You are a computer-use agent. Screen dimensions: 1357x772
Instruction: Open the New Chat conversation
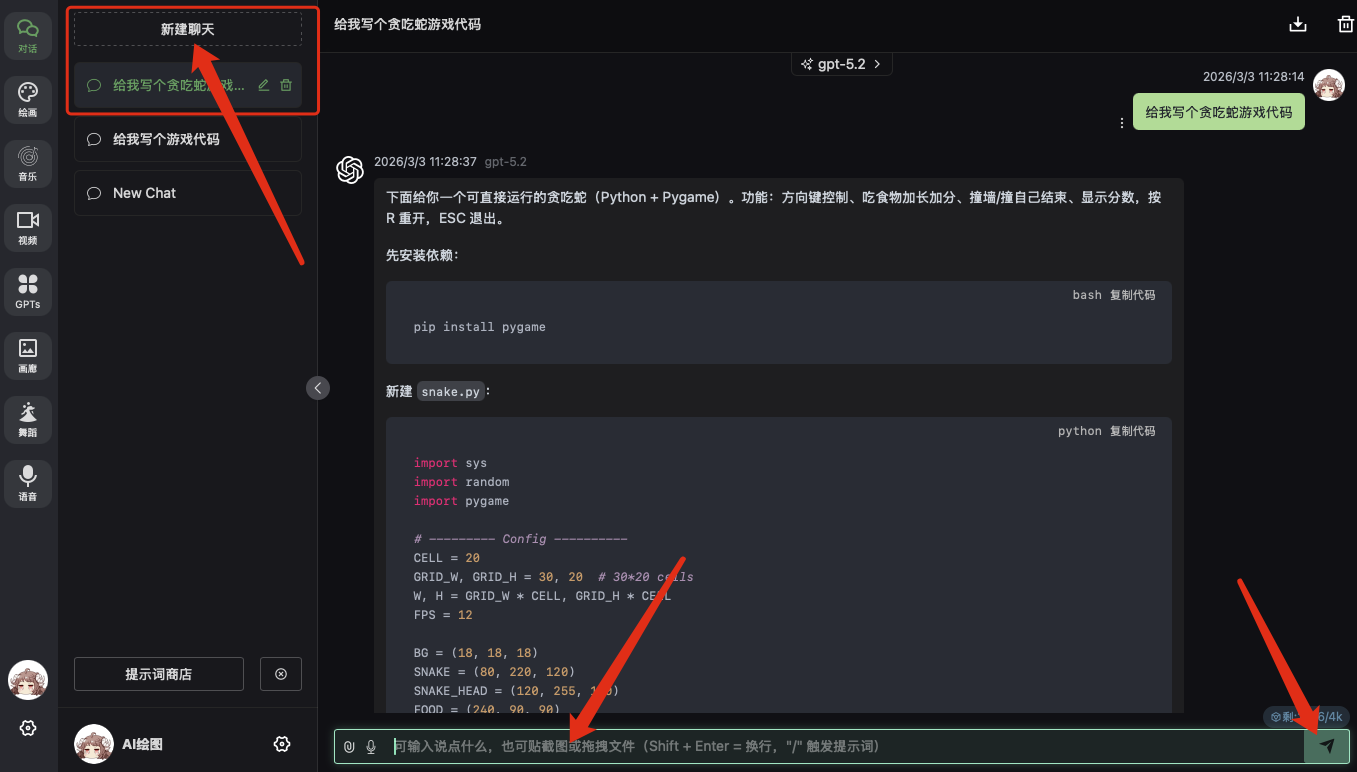pos(188,193)
